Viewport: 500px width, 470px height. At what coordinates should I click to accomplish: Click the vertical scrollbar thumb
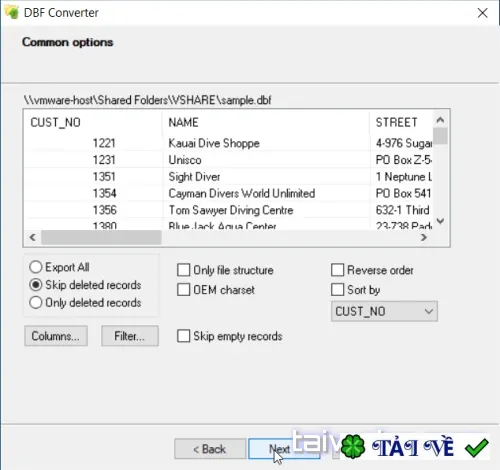440,136
